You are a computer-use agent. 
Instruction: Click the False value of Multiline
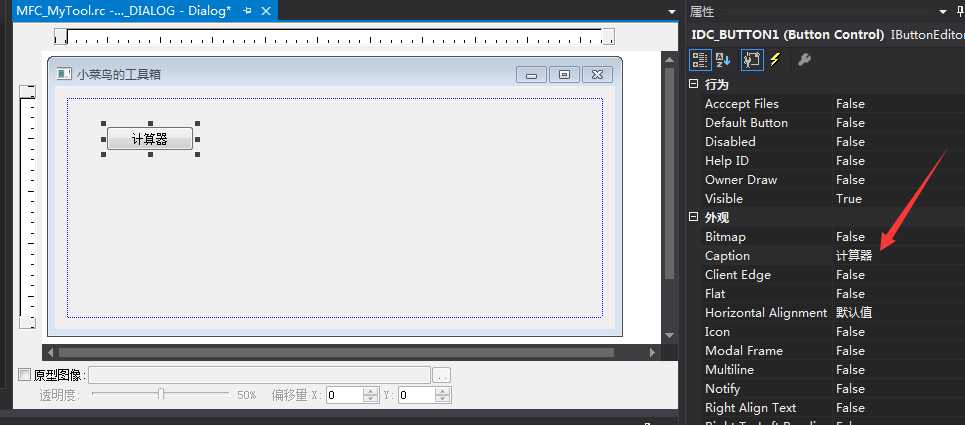(851, 370)
